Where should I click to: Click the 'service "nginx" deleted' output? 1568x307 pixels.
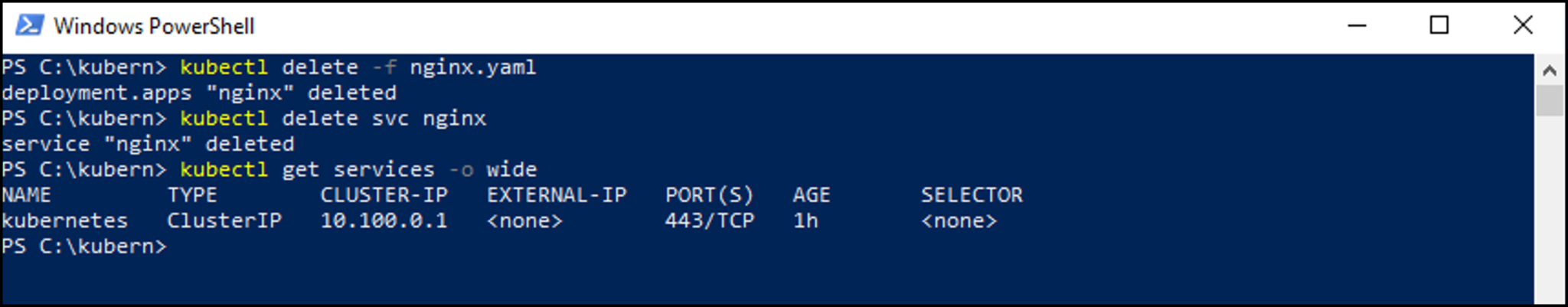point(148,144)
